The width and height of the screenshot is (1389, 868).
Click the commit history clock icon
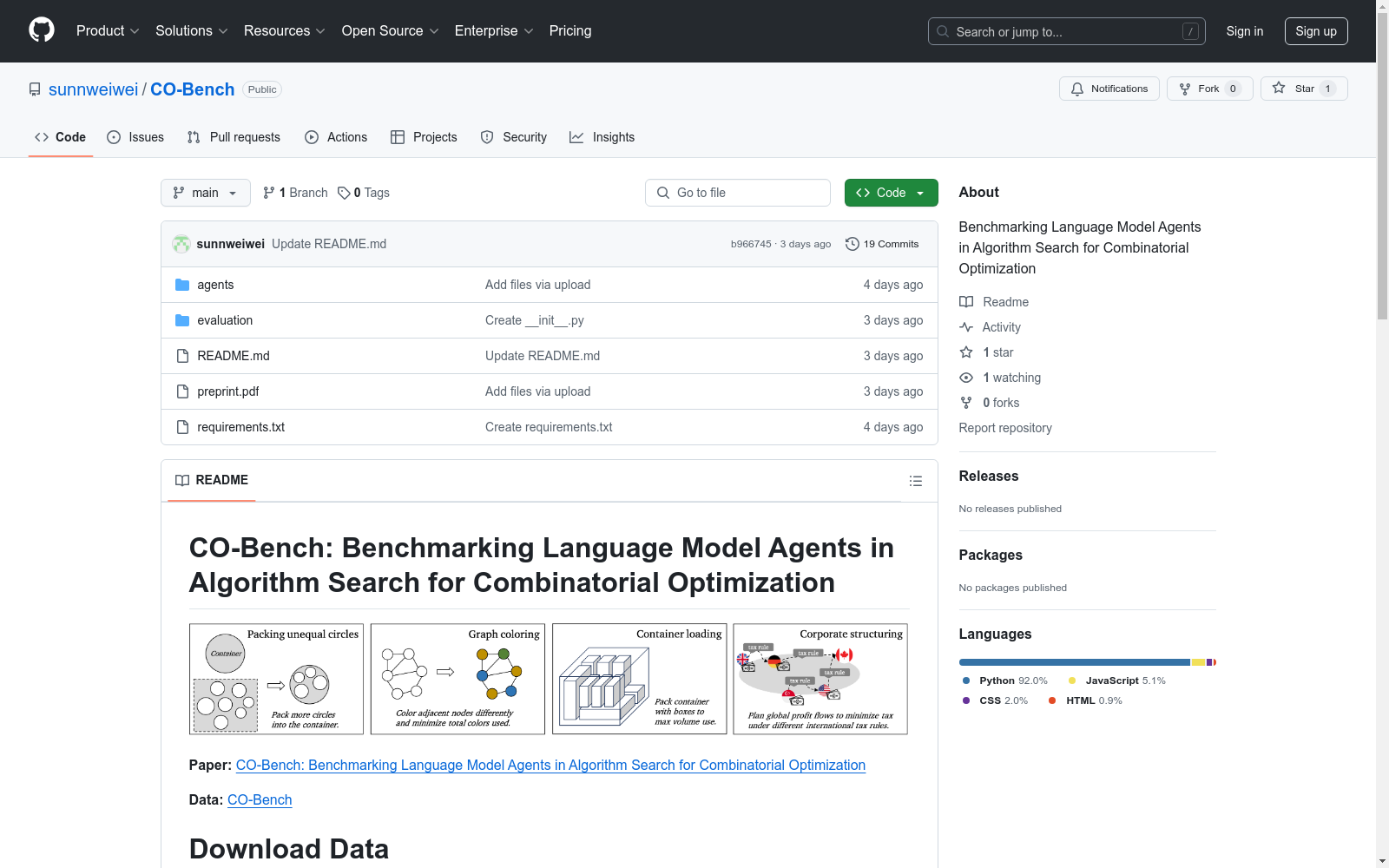click(852, 244)
